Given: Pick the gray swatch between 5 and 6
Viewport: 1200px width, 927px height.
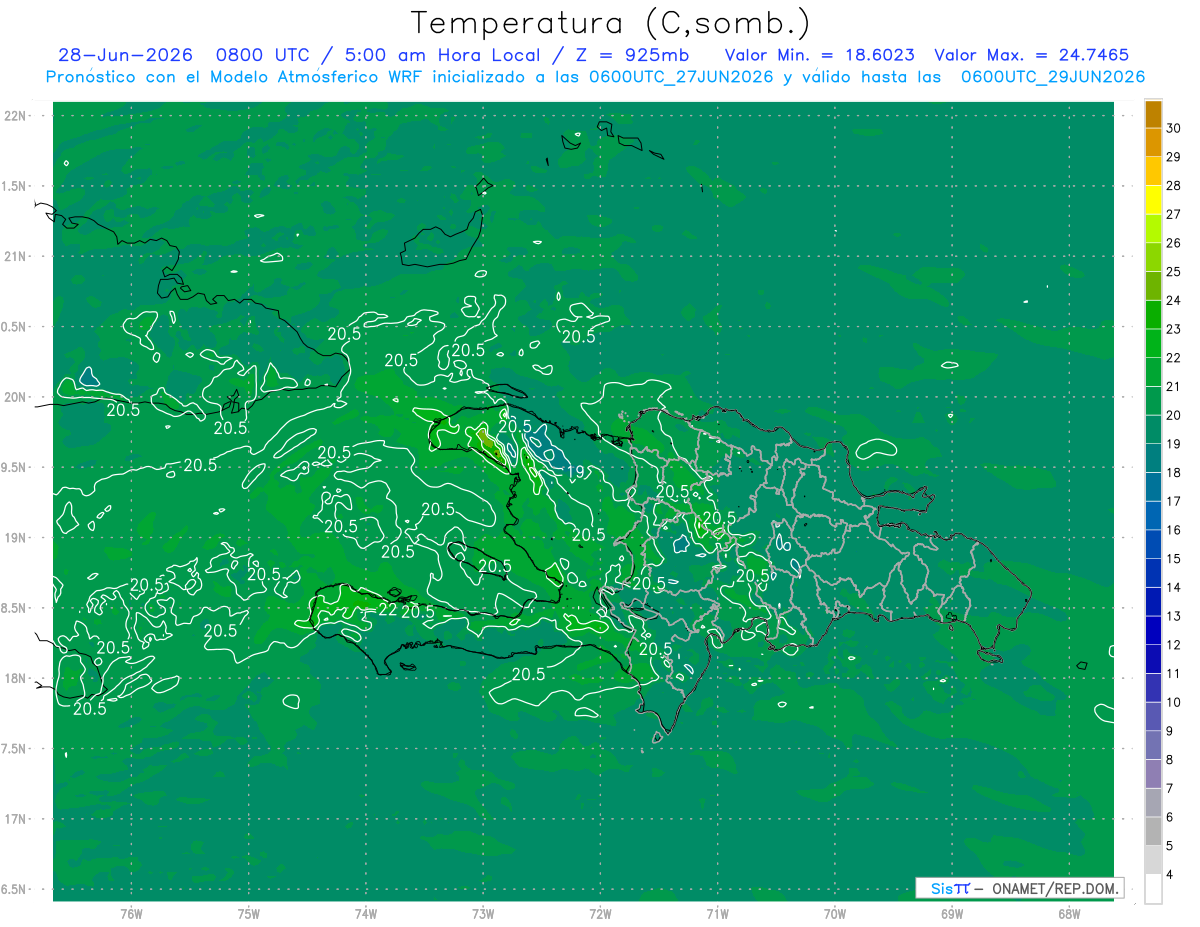Looking at the screenshot, I should pyautogui.click(x=1153, y=831).
